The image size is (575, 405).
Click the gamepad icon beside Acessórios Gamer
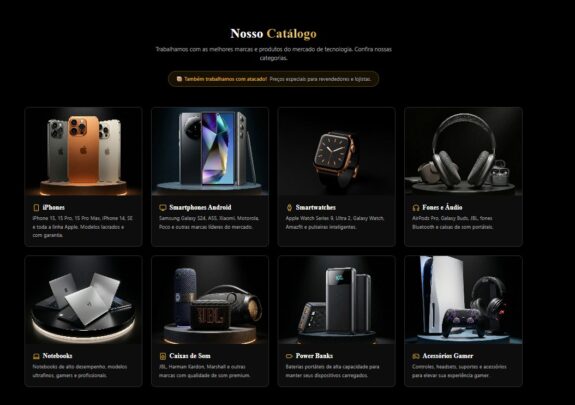click(x=416, y=356)
